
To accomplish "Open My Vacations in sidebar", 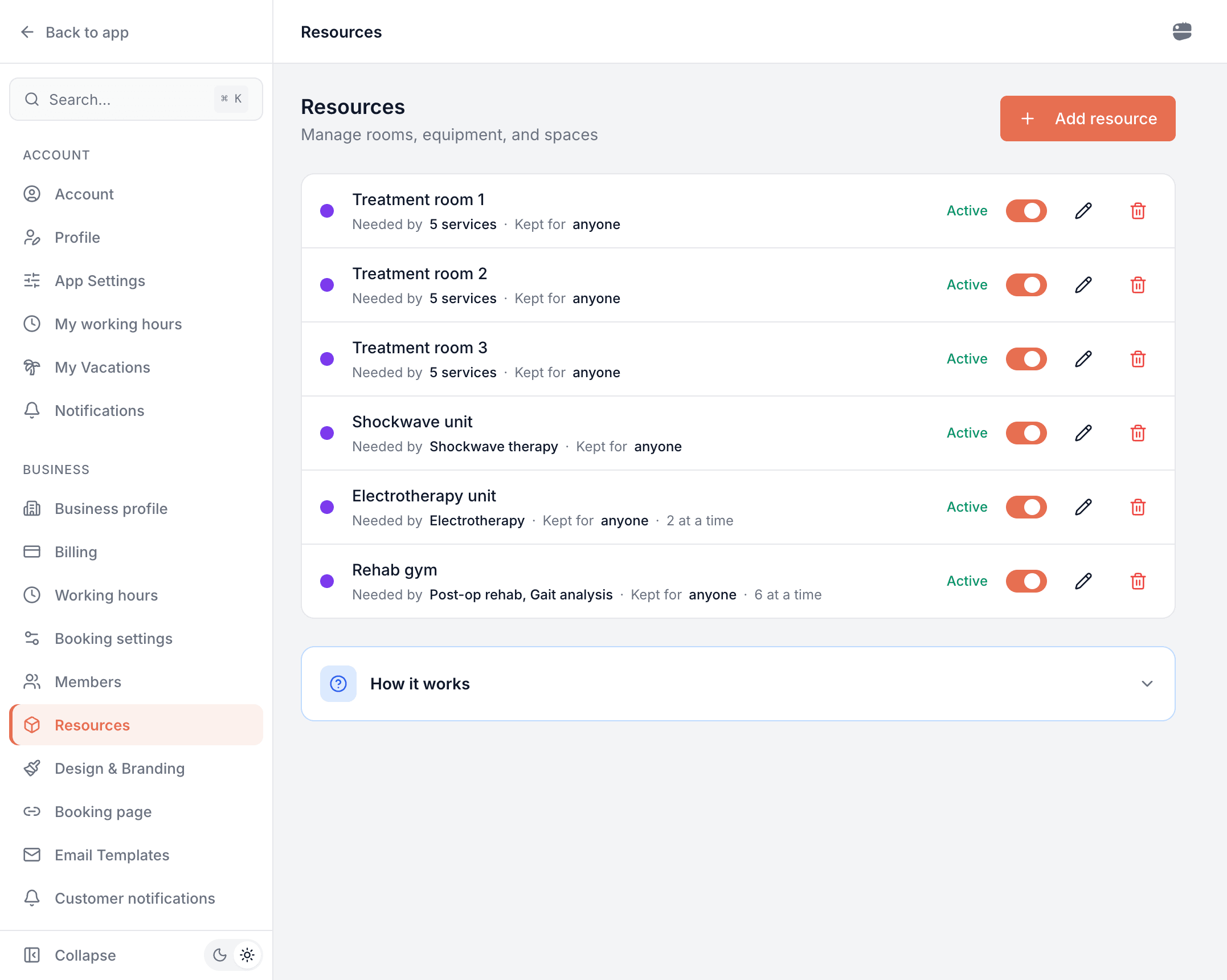I will pyautogui.click(x=136, y=367).
